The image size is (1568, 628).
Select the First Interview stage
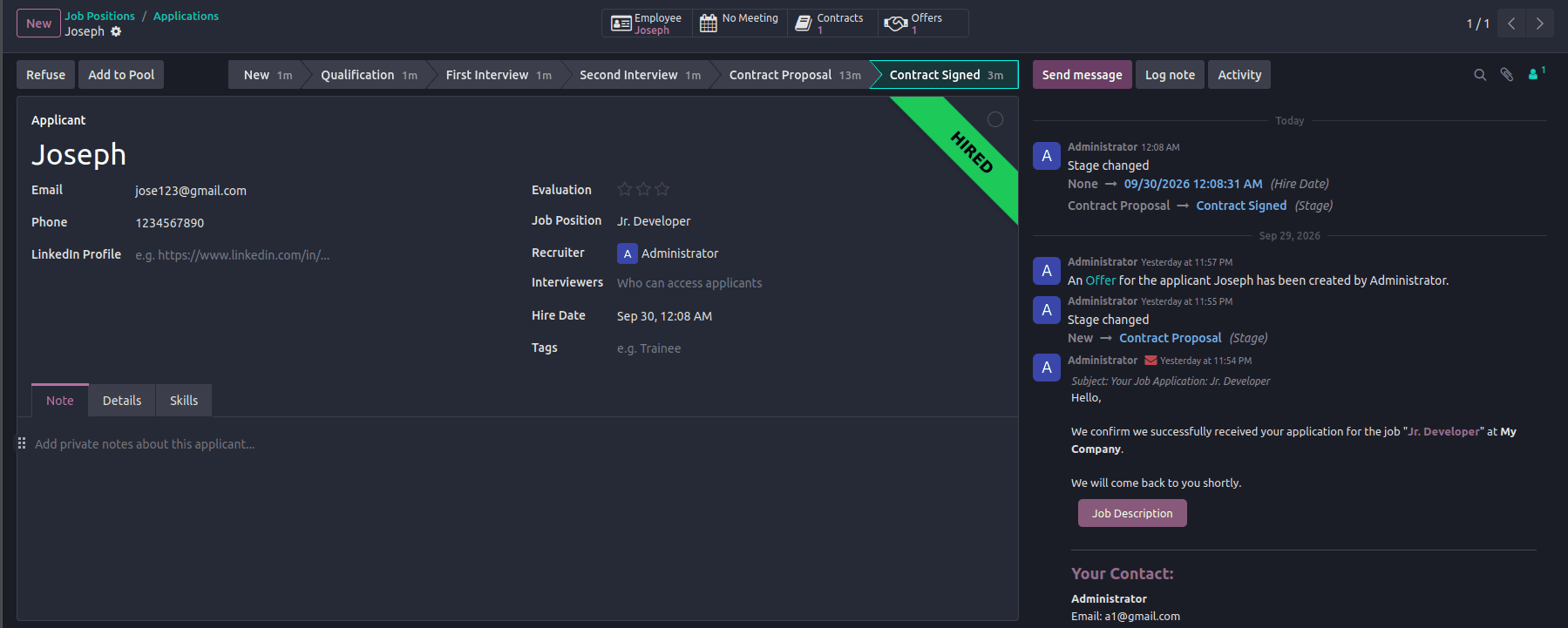(x=498, y=75)
